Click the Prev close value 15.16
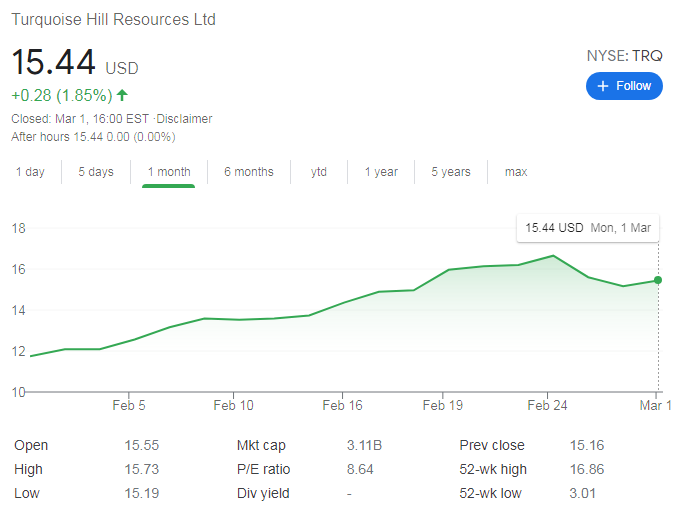690x526 pixels. (x=587, y=445)
